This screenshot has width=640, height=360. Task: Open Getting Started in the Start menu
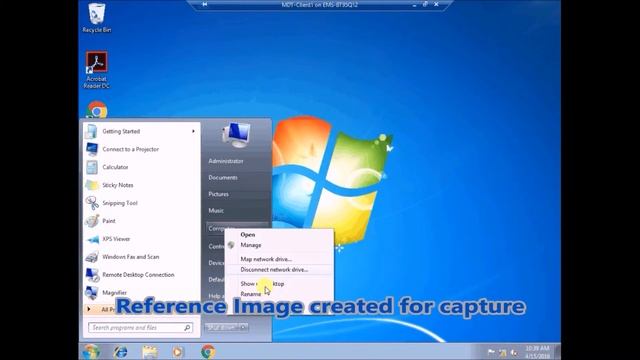pyautogui.click(x=141, y=131)
